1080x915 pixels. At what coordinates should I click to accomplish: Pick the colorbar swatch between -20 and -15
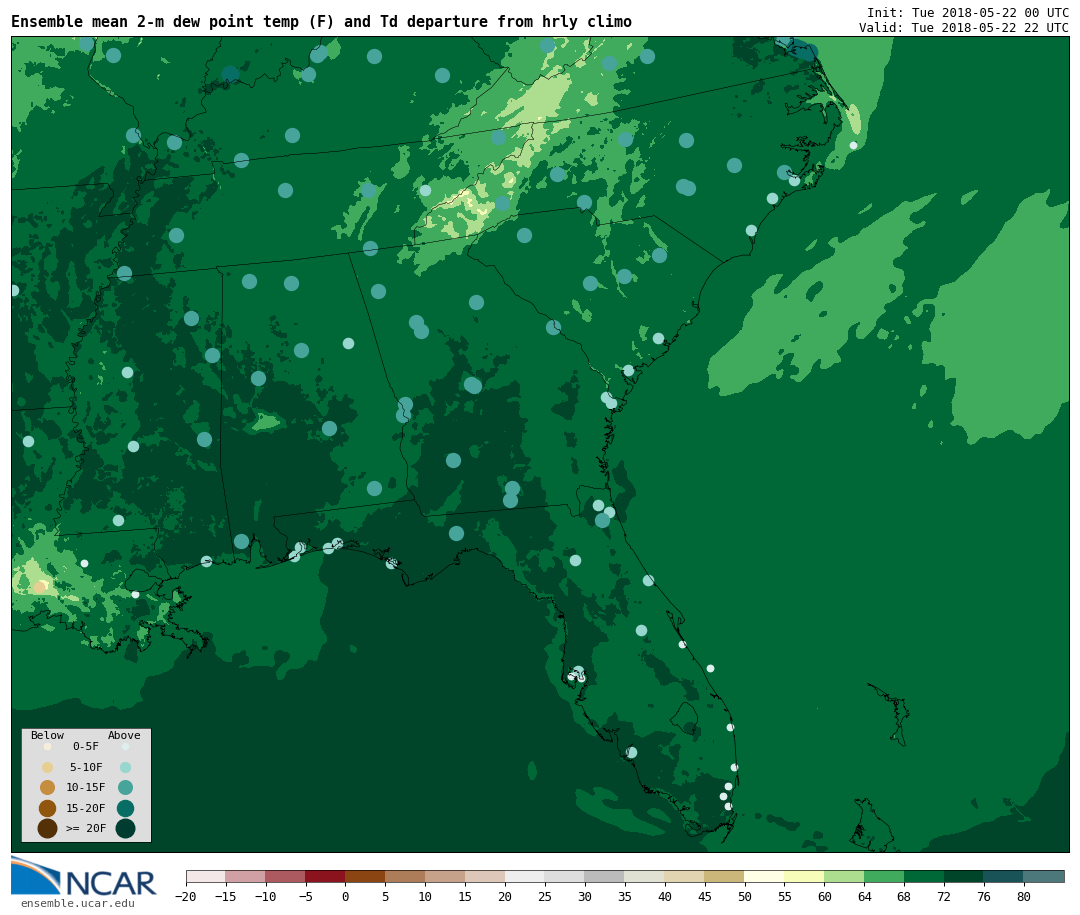pos(206,876)
